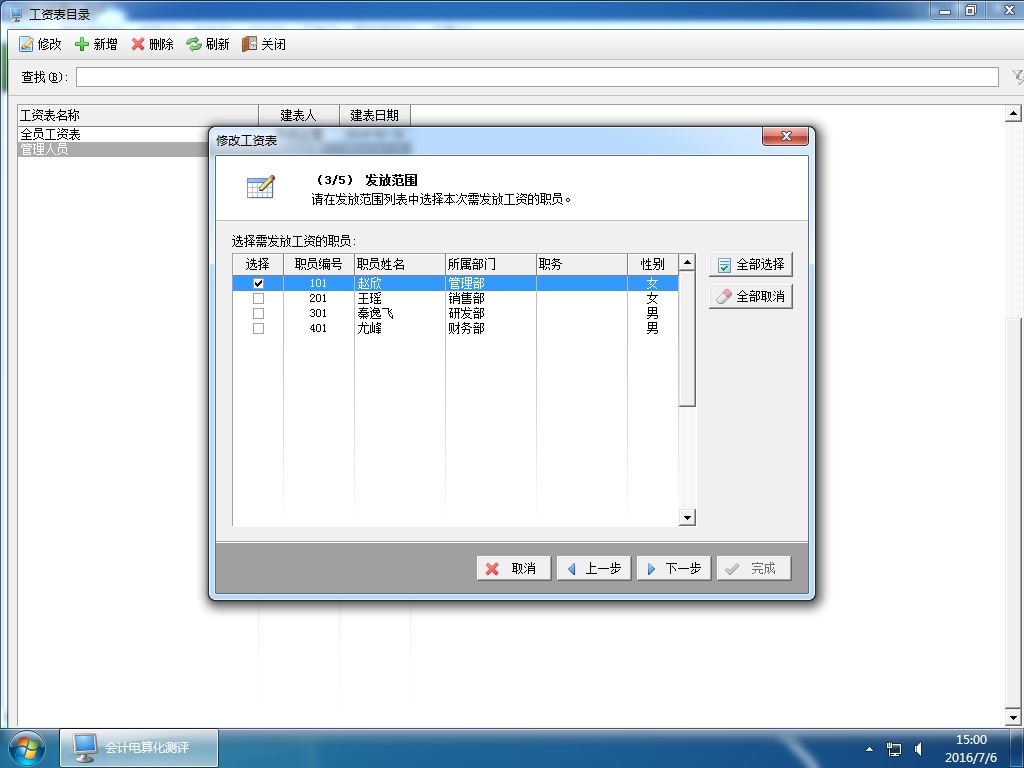The width and height of the screenshot is (1024, 768).
Task: Click the 建表人 column header
Action: click(x=298, y=115)
